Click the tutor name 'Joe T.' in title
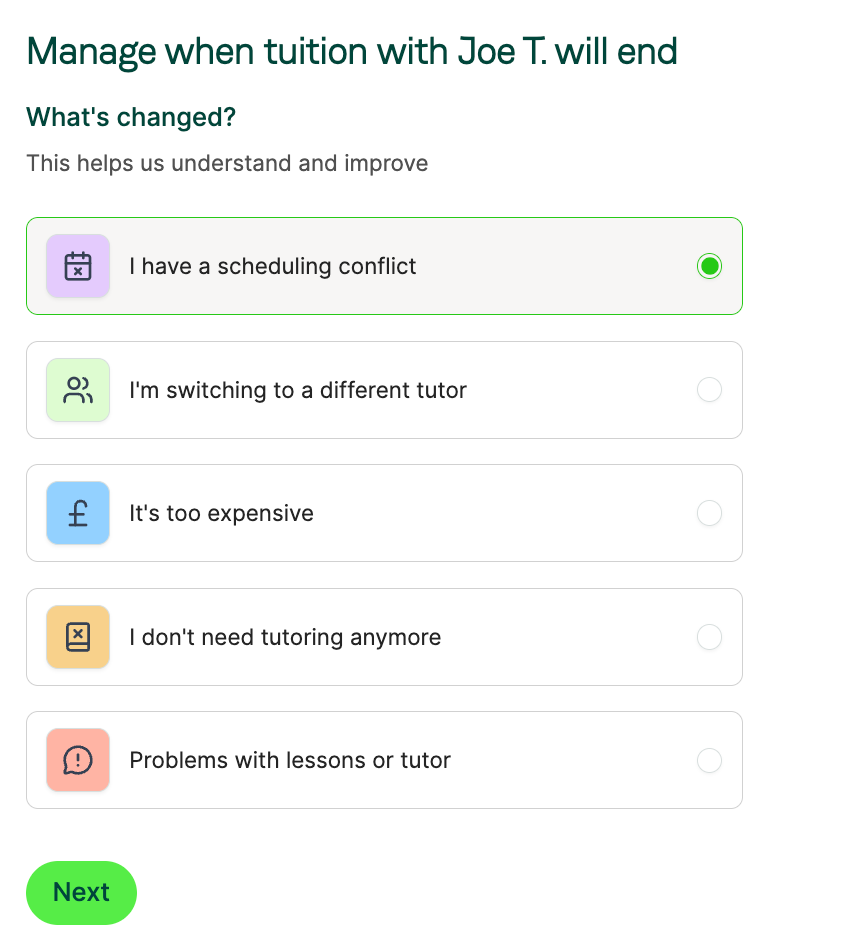 pos(502,52)
